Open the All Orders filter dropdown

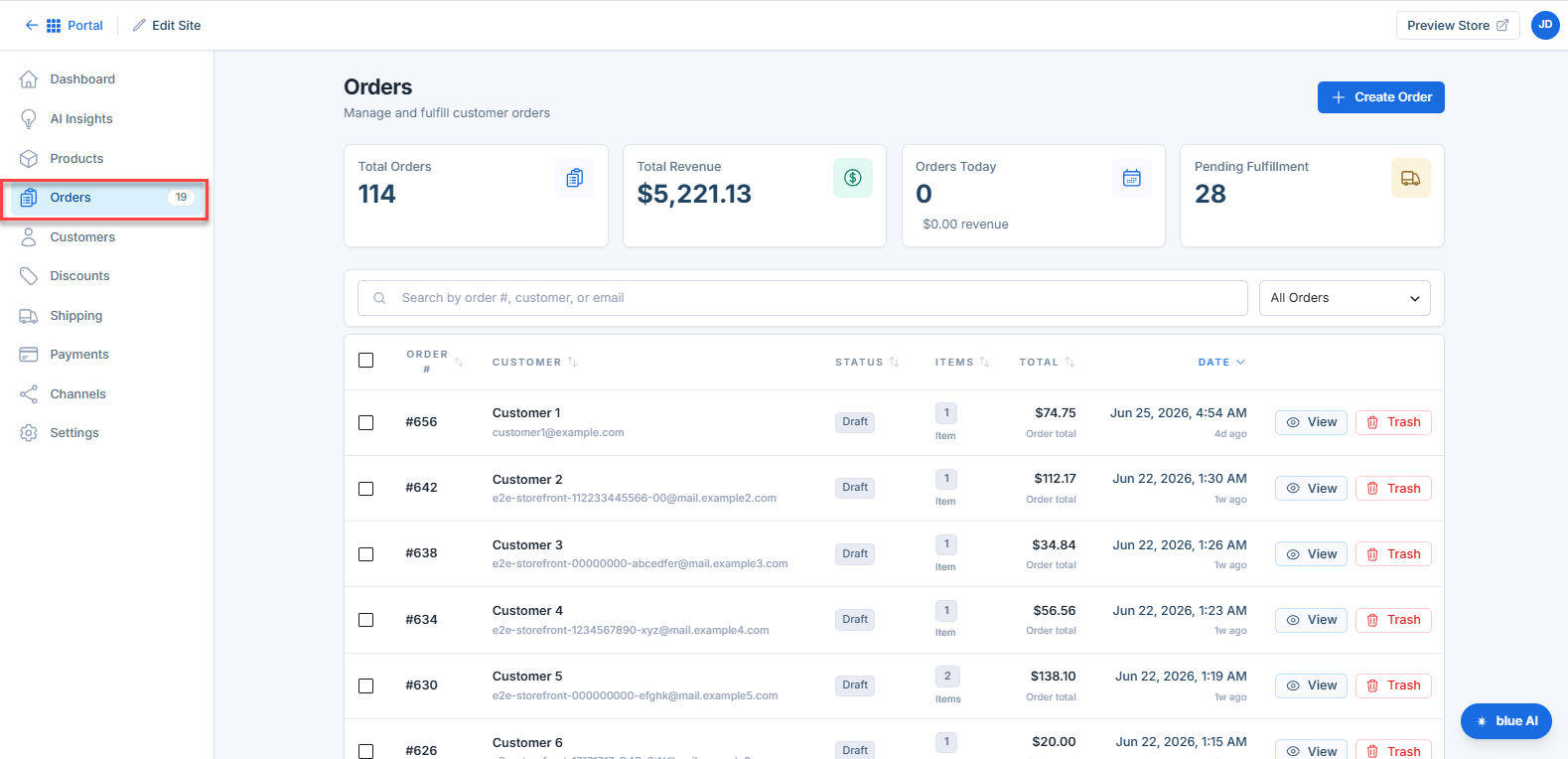pyautogui.click(x=1345, y=298)
